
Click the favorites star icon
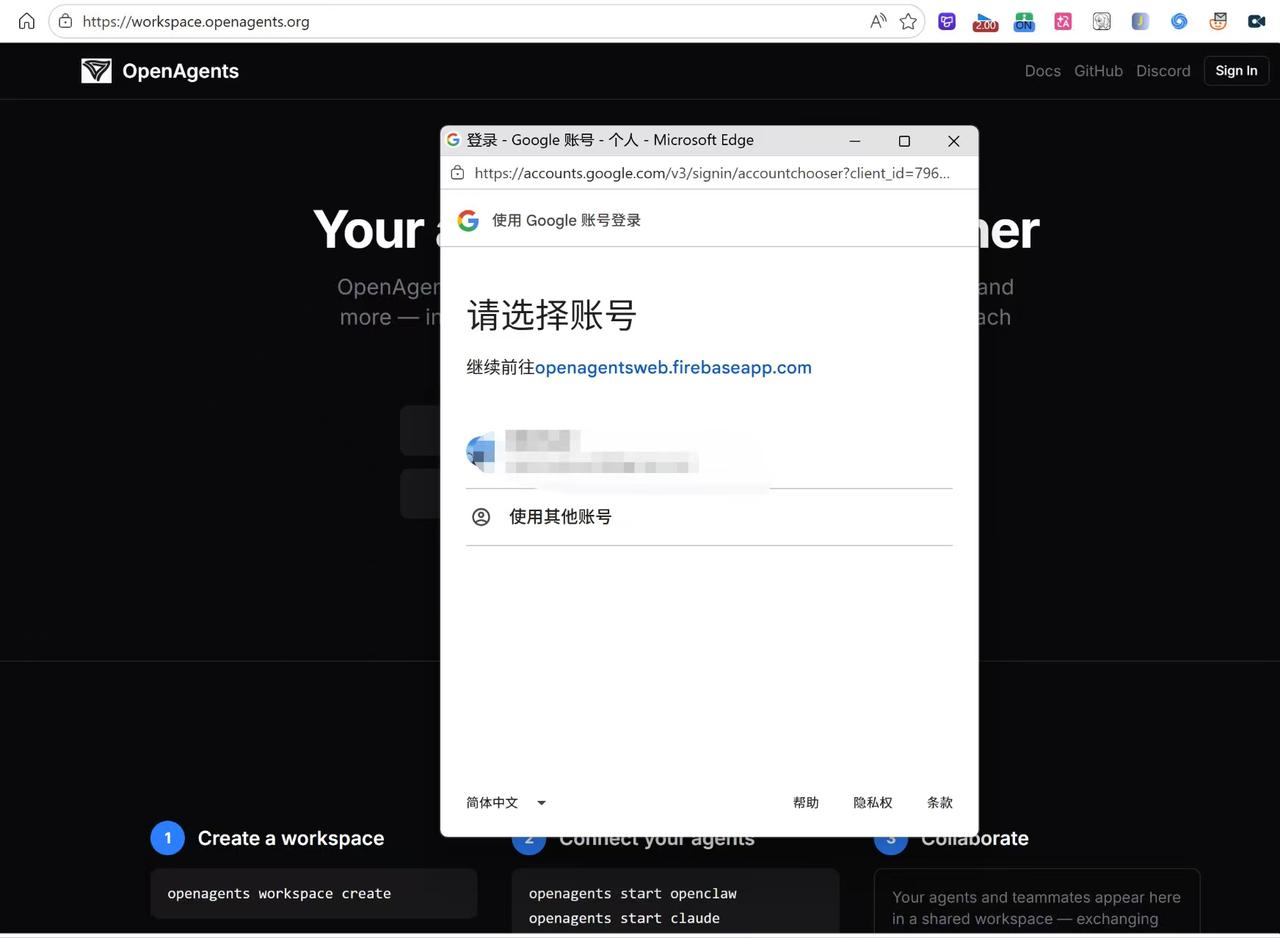908,21
